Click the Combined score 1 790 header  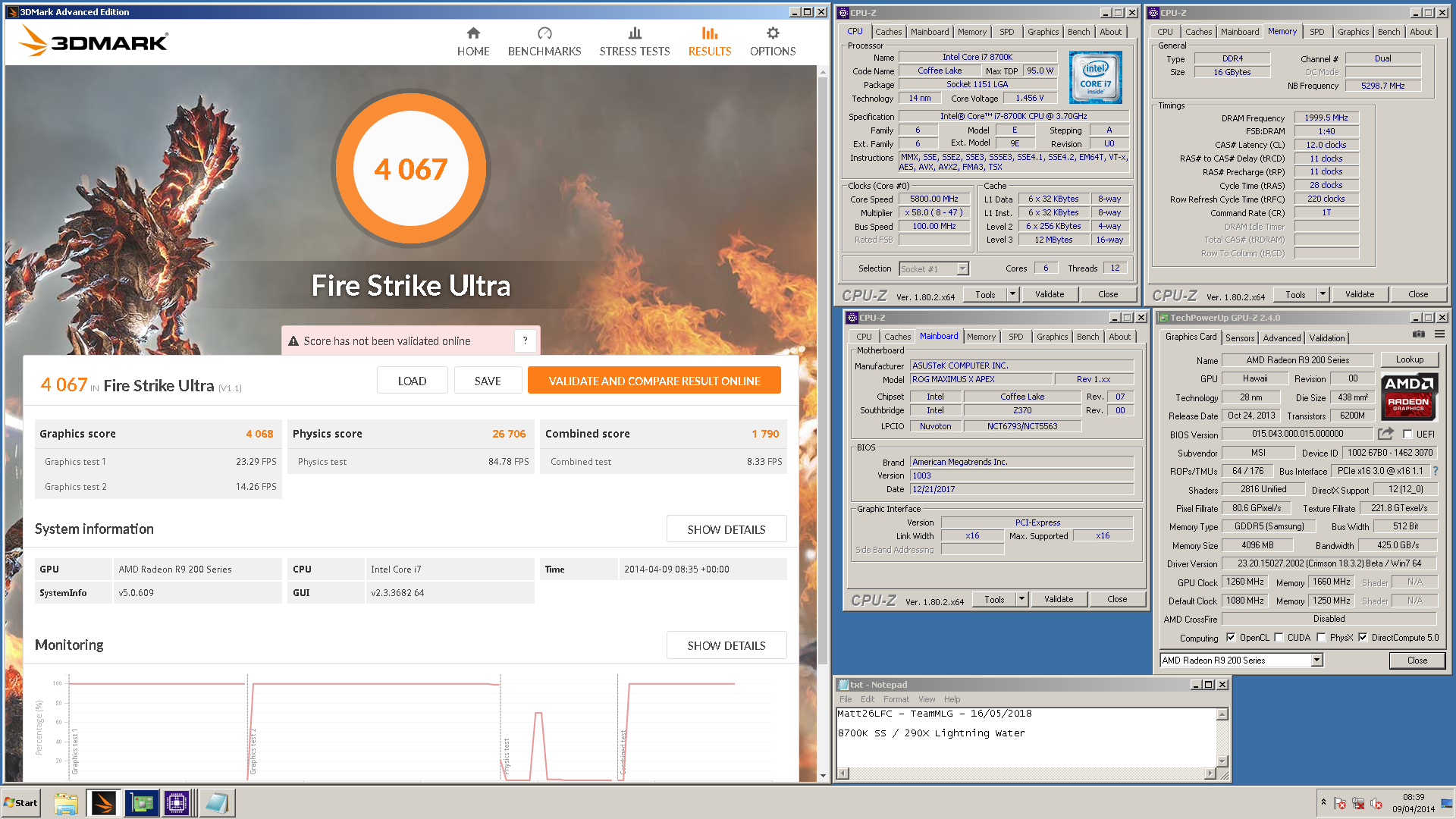(x=664, y=434)
